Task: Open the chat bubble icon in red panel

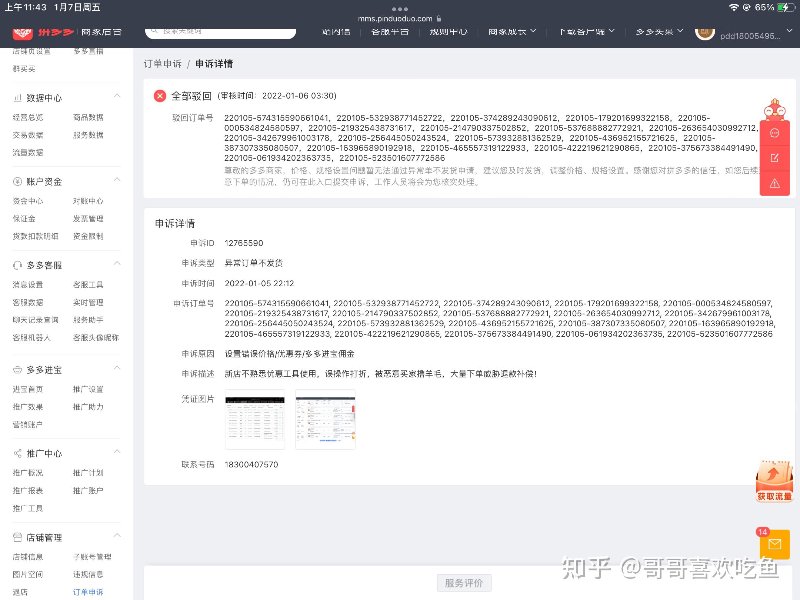Action: pos(774,133)
